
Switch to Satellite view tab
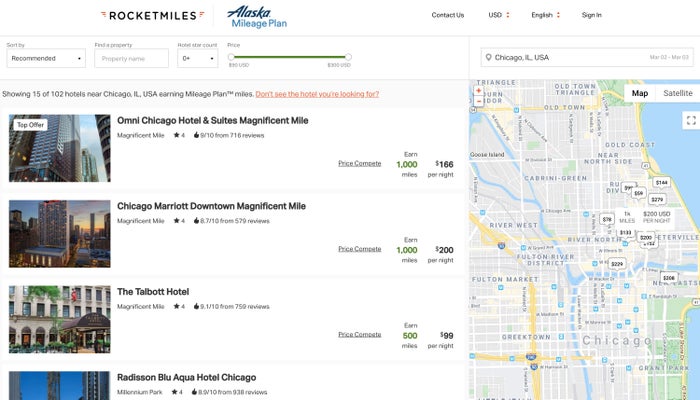click(678, 93)
